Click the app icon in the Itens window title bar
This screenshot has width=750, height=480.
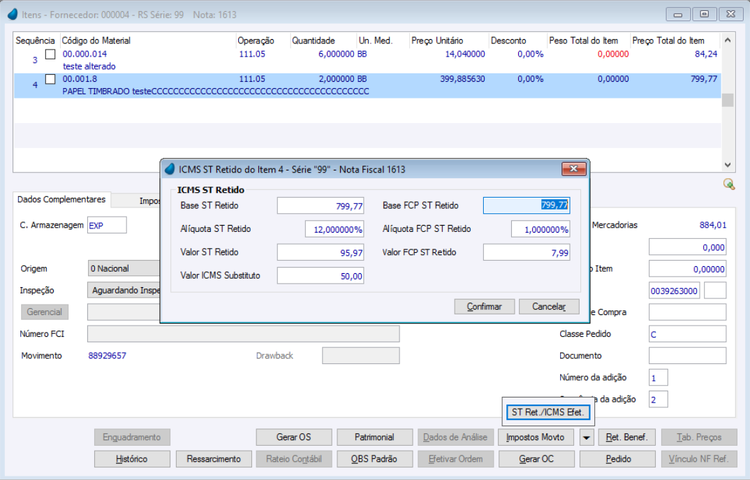click(13, 14)
